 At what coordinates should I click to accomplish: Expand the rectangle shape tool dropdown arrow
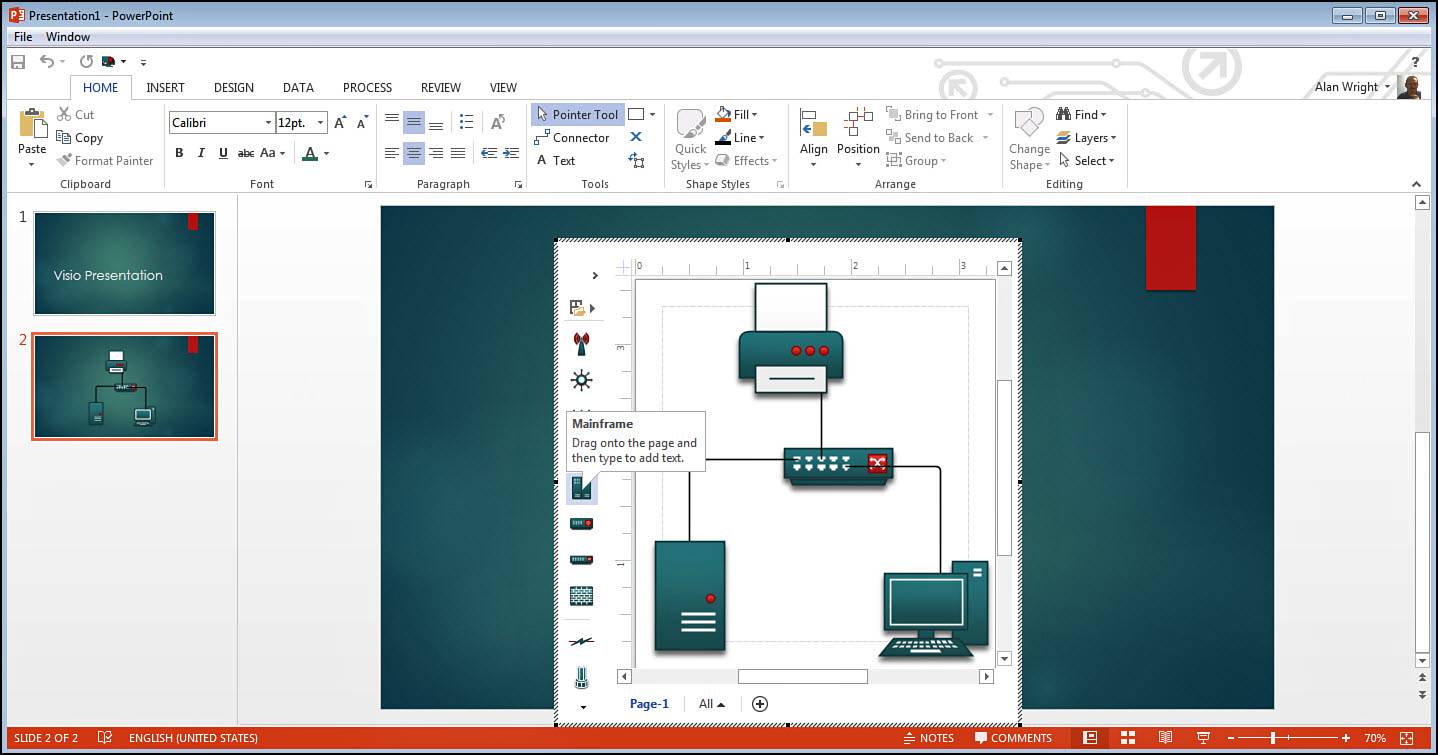tap(652, 114)
